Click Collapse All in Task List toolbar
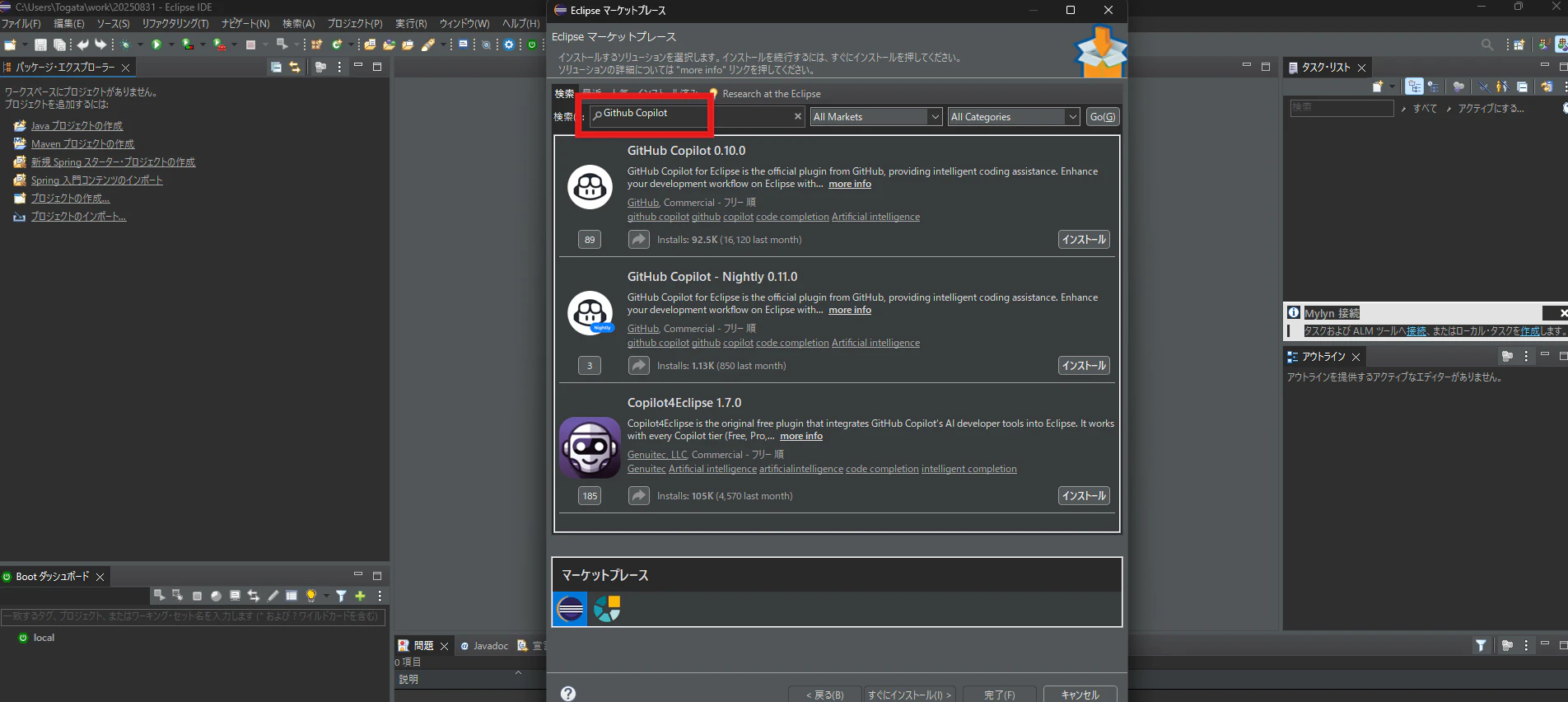The image size is (1568, 702). click(1522, 87)
